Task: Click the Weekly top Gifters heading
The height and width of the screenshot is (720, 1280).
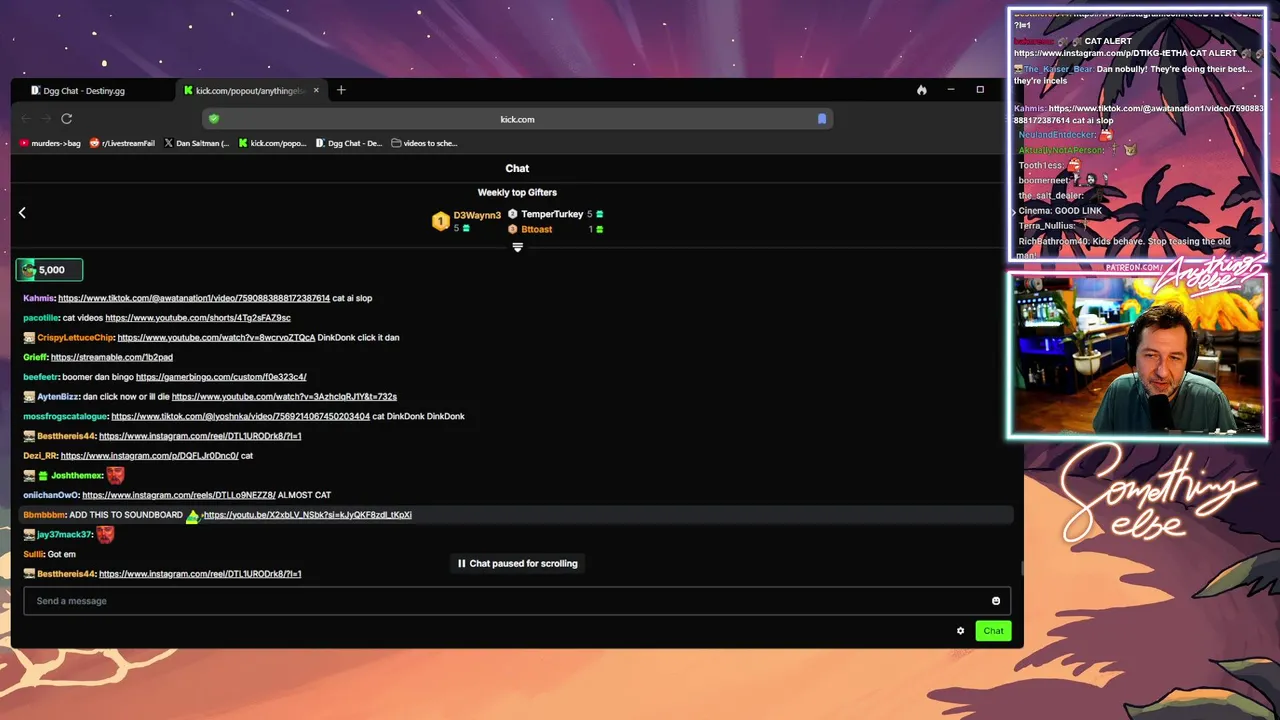Action: (517, 192)
